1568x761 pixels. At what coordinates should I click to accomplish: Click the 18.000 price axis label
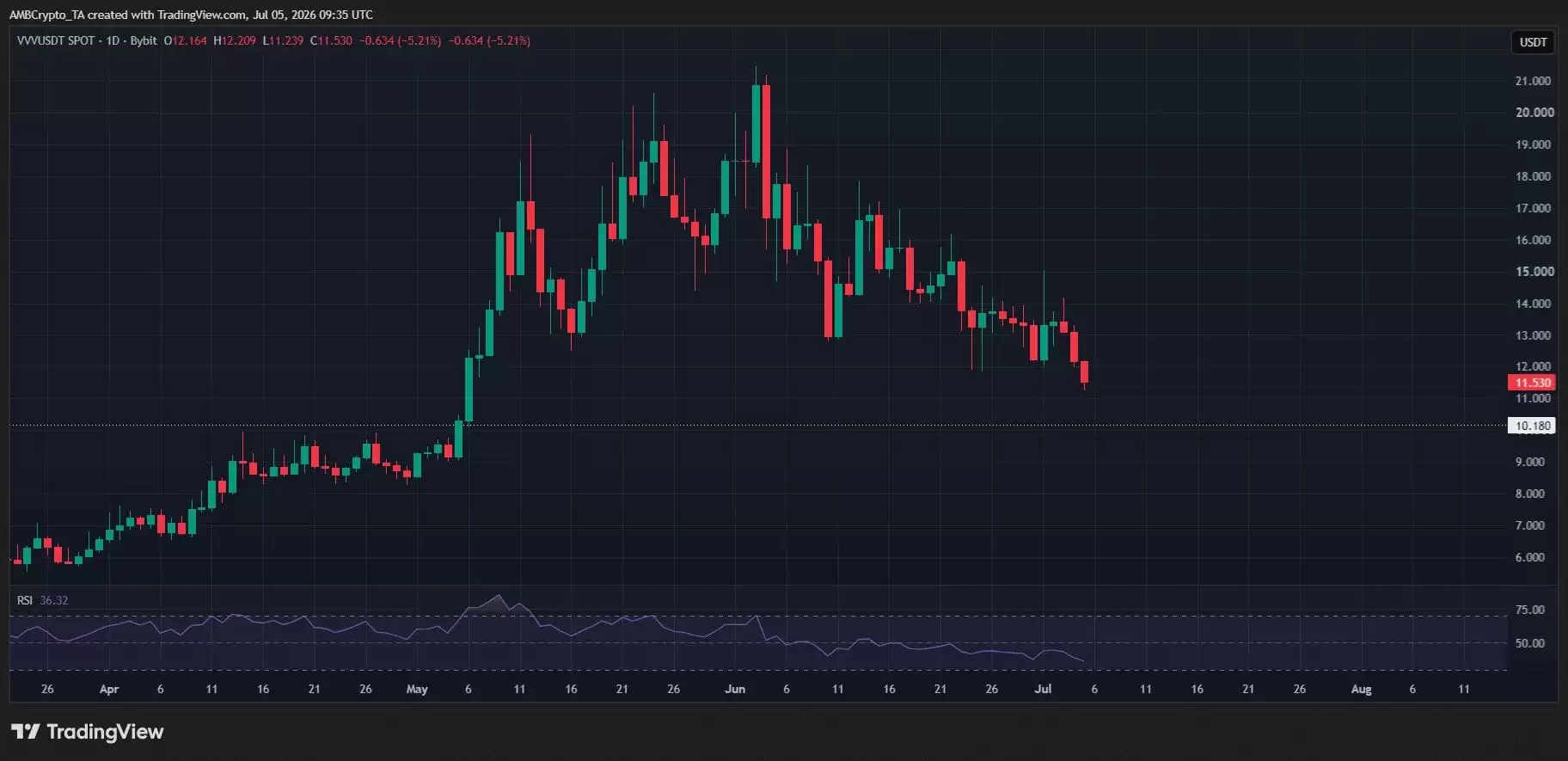1533,176
